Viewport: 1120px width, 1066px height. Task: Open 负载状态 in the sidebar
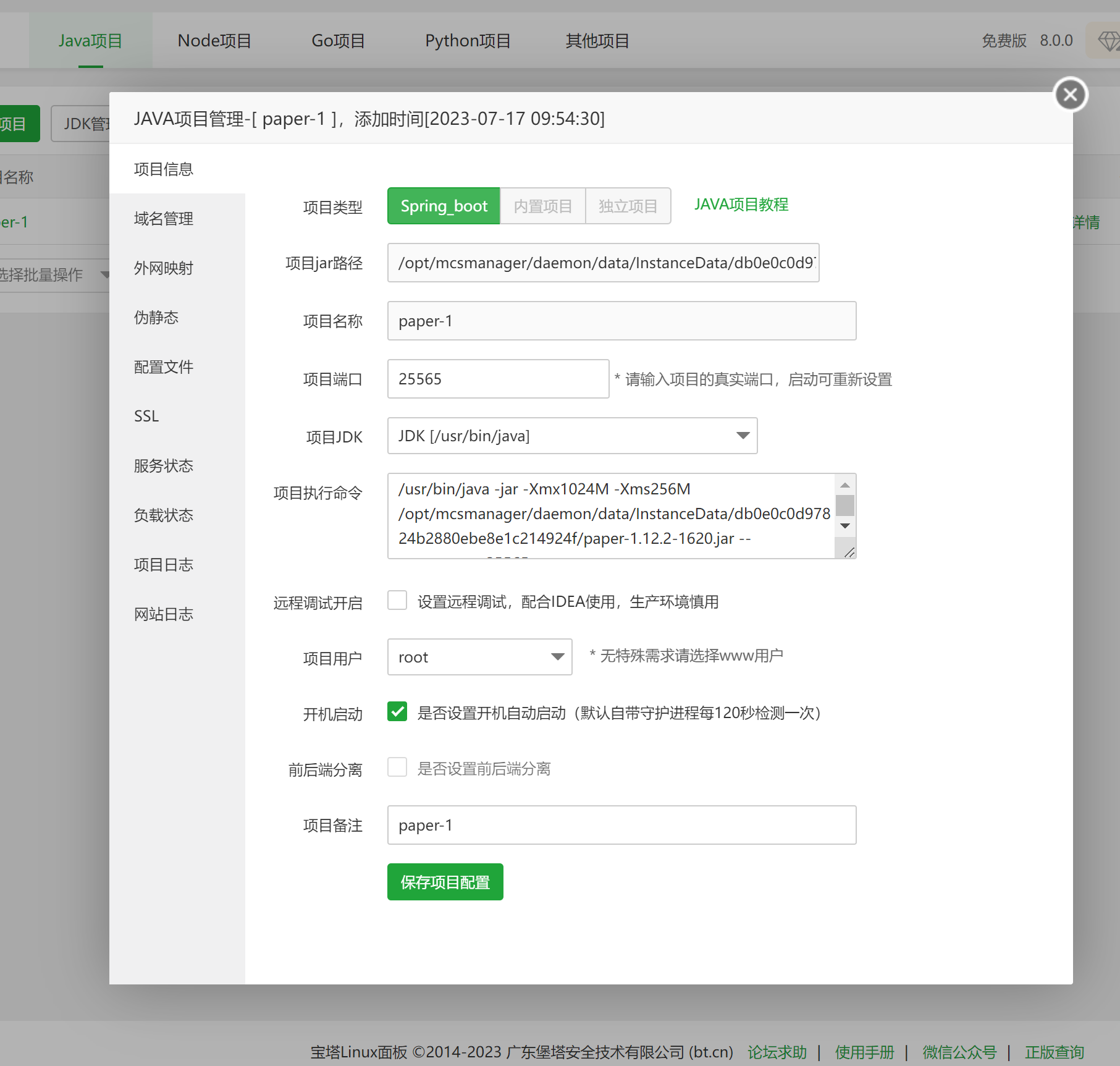coord(177,515)
